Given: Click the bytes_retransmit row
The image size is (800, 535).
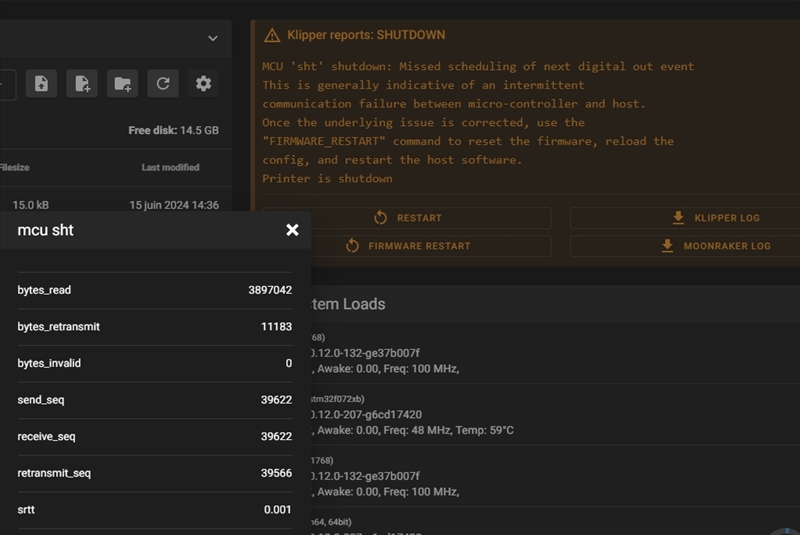Looking at the screenshot, I should point(155,327).
